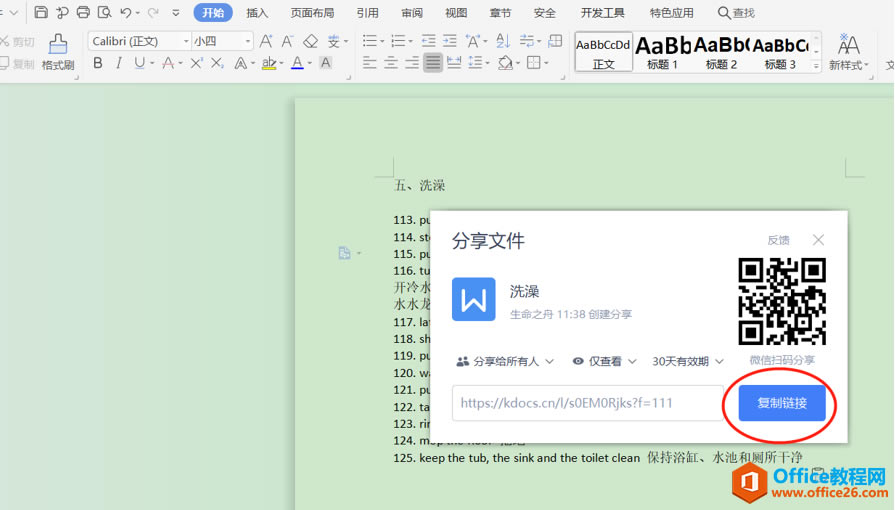Apply paragraph shading with the paint bucket
895x510 pixels.
coord(505,63)
